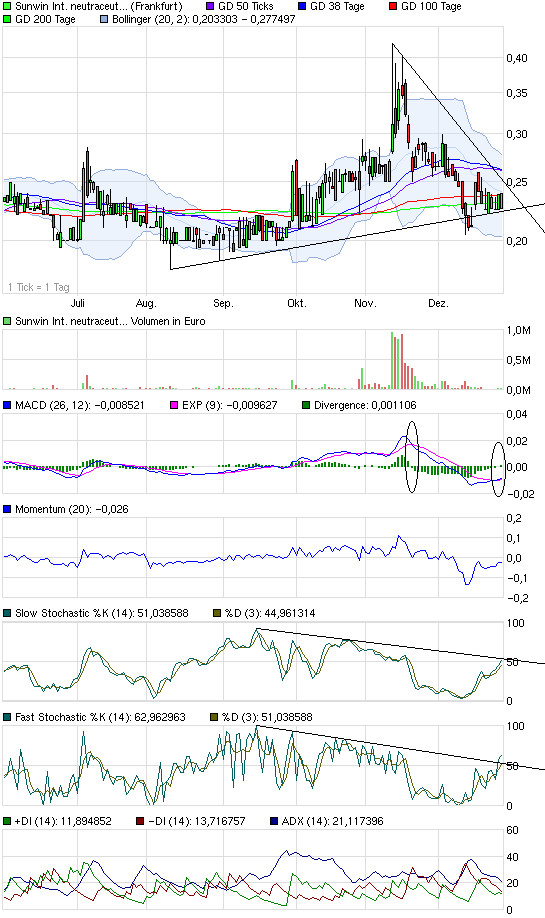
Task: Click the 'Sunwin Int. neutraceut... (Frankfurt)' title text
Action: (98, 6)
